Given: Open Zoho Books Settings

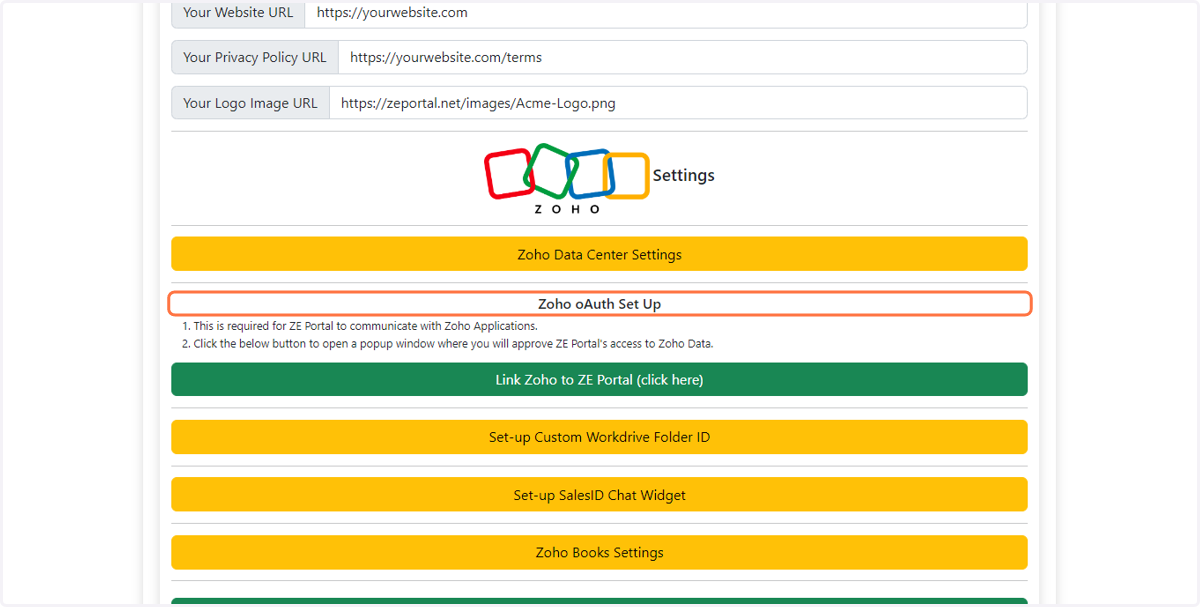Looking at the screenshot, I should 599,553.
